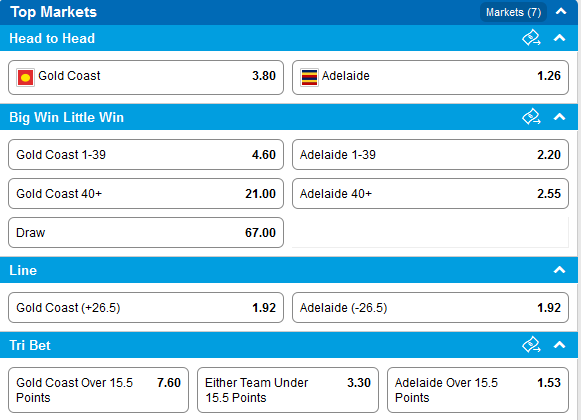Screen dimensions: 581x420
Task: Click the Adelaide team logo
Action: pos(309,77)
